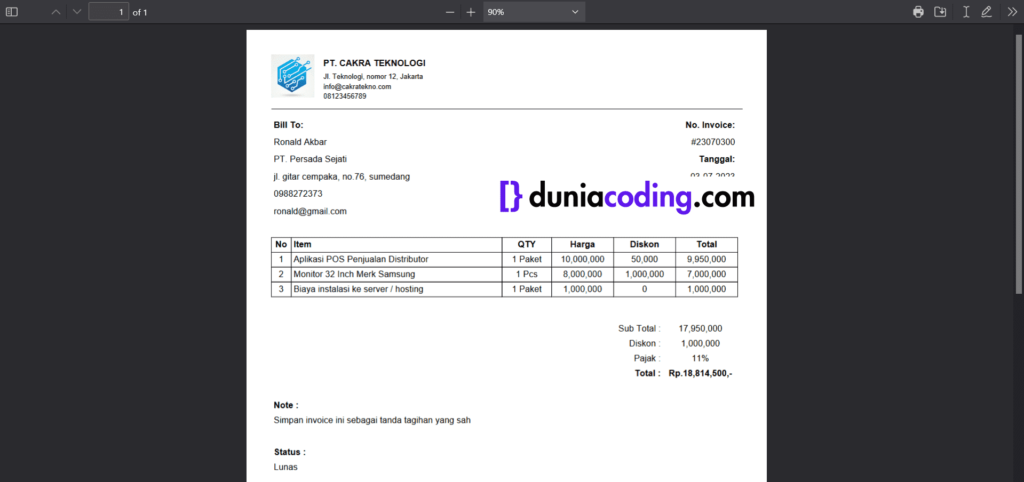Click the 08123456789 phone number

pos(345,96)
